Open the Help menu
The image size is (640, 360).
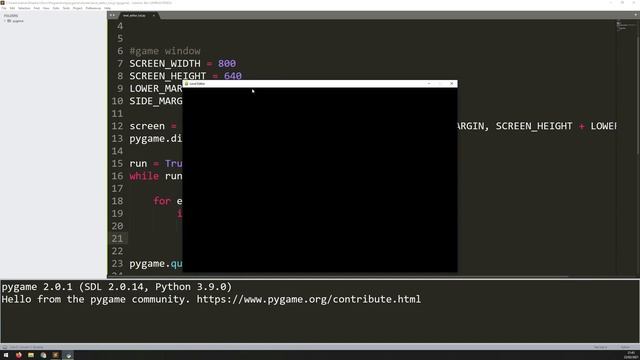coord(107,8)
